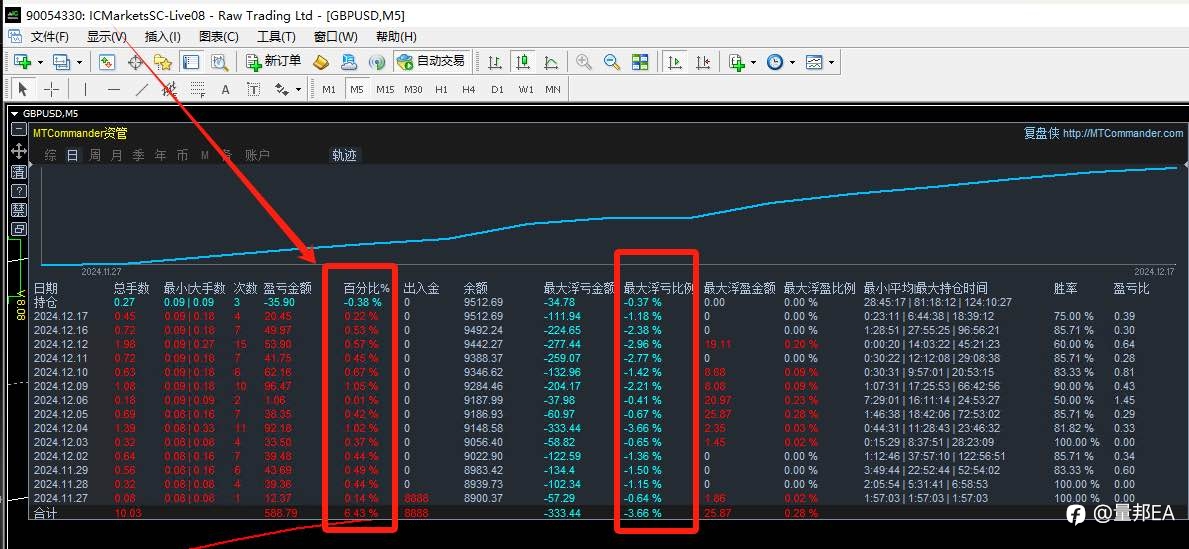1189x549 pixels.
Task: Click the MTCommander move-panel arrows icon
Action: pyautogui.click(x=19, y=152)
